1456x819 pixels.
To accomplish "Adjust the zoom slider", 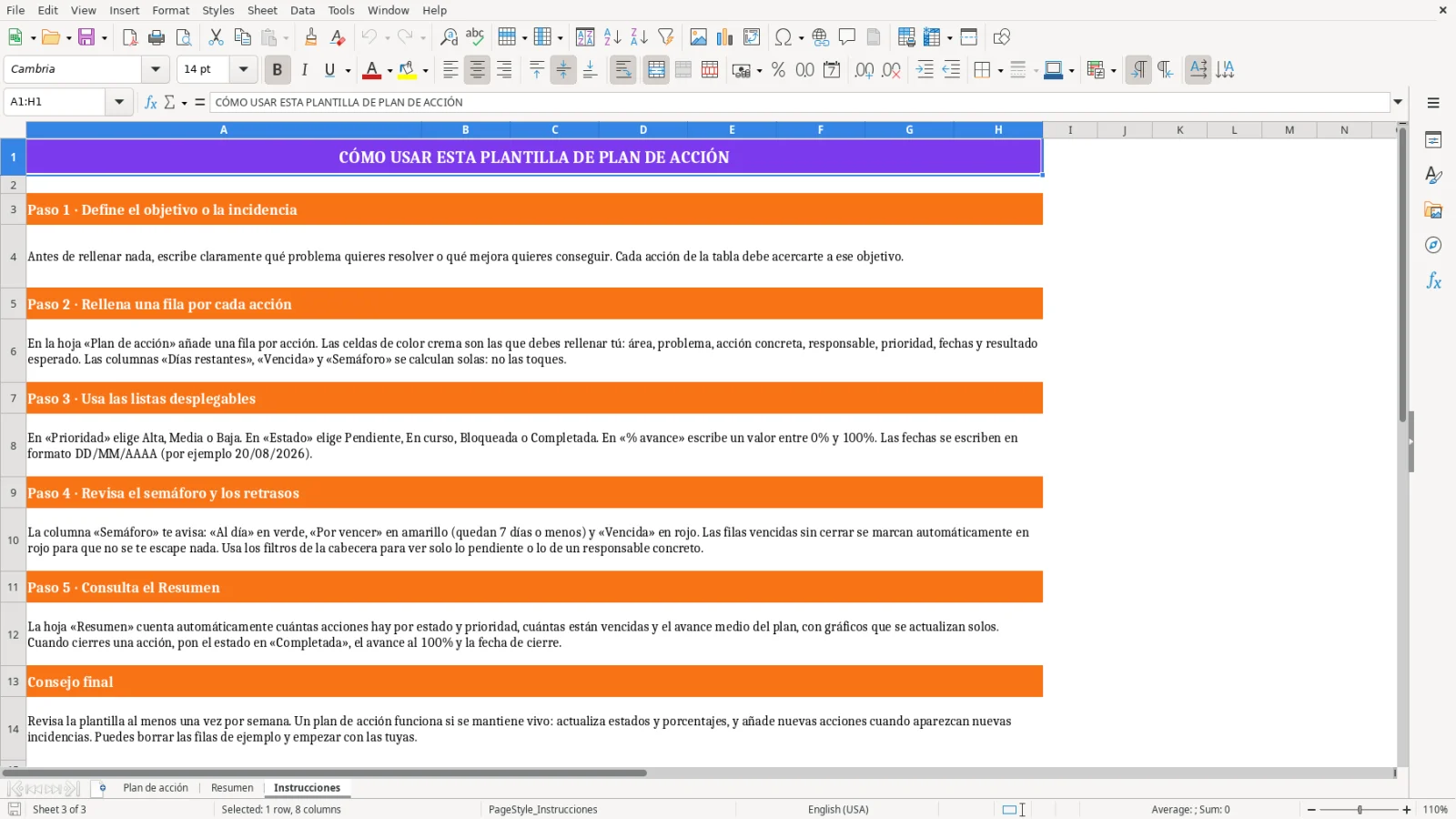I will (1360, 810).
